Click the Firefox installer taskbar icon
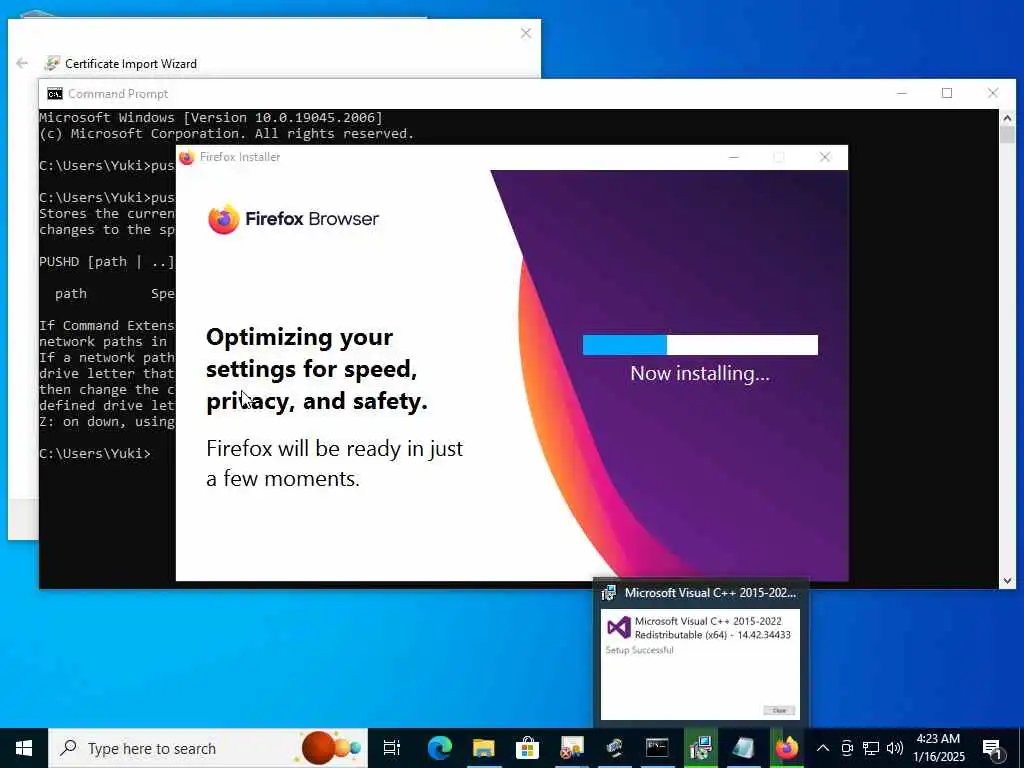The image size is (1024, 768). [786, 748]
